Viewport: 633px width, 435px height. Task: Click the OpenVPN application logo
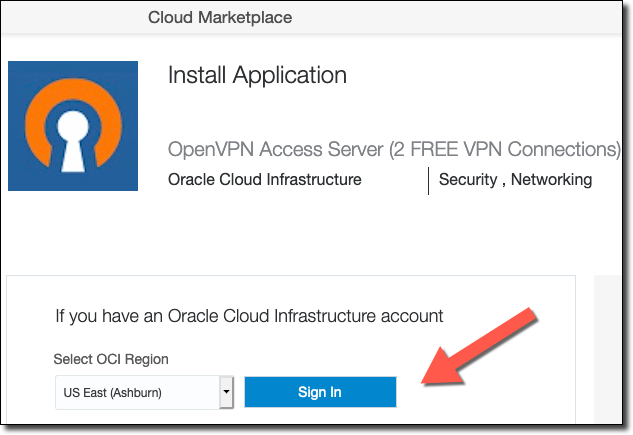coord(73,127)
